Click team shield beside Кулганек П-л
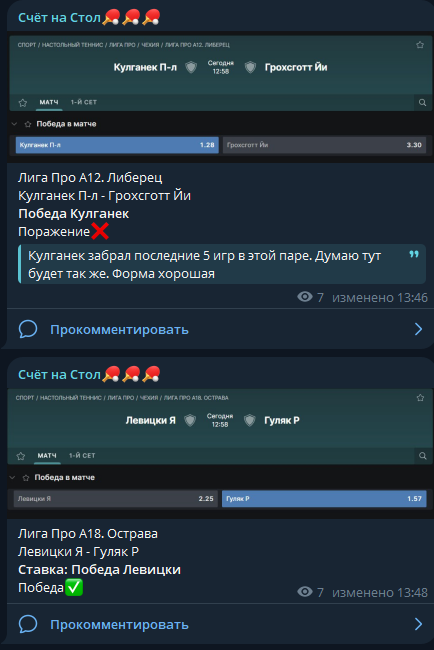 (191, 67)
